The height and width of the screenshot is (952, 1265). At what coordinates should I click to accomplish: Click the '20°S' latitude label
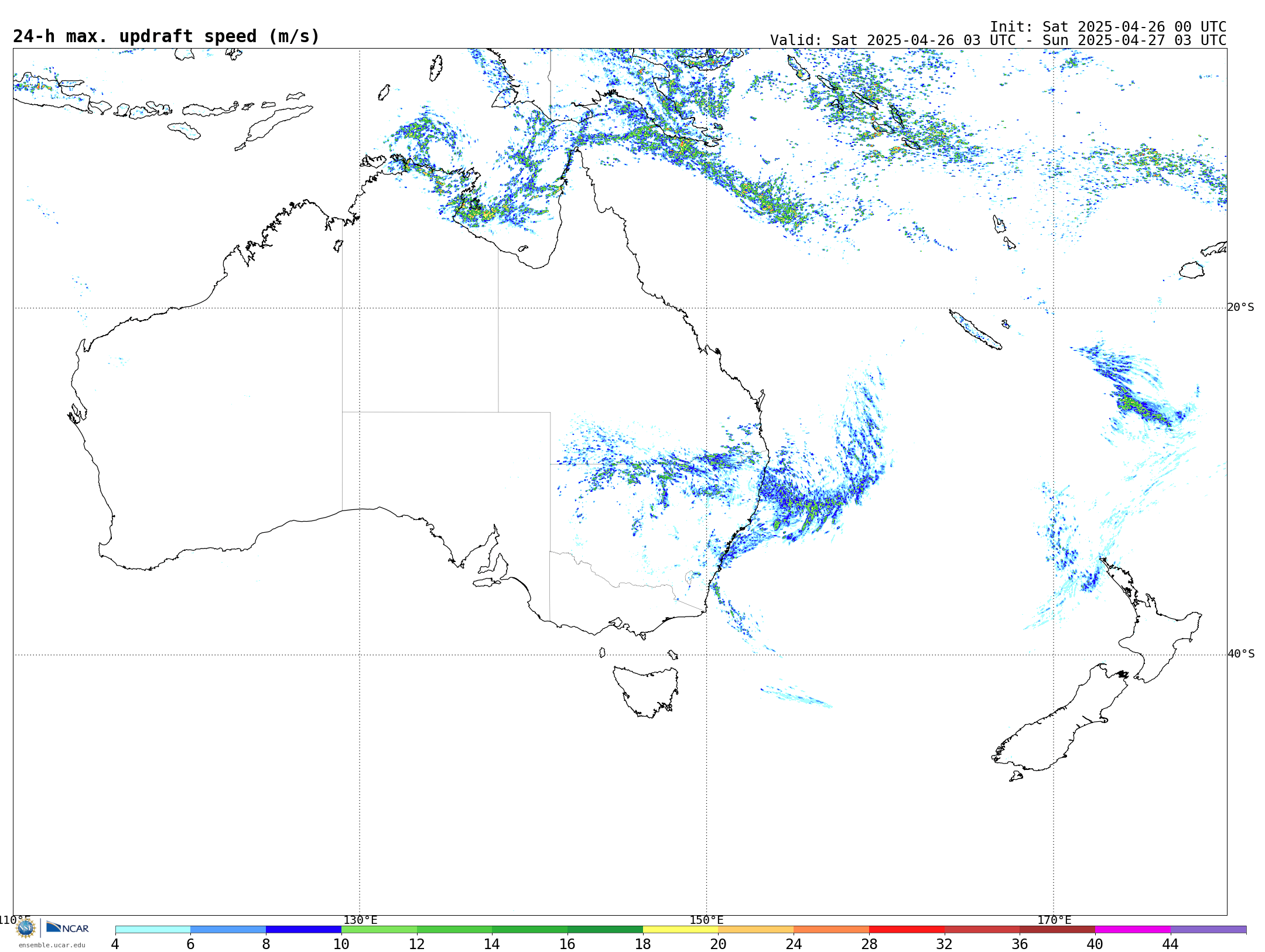click(1241, 307)
